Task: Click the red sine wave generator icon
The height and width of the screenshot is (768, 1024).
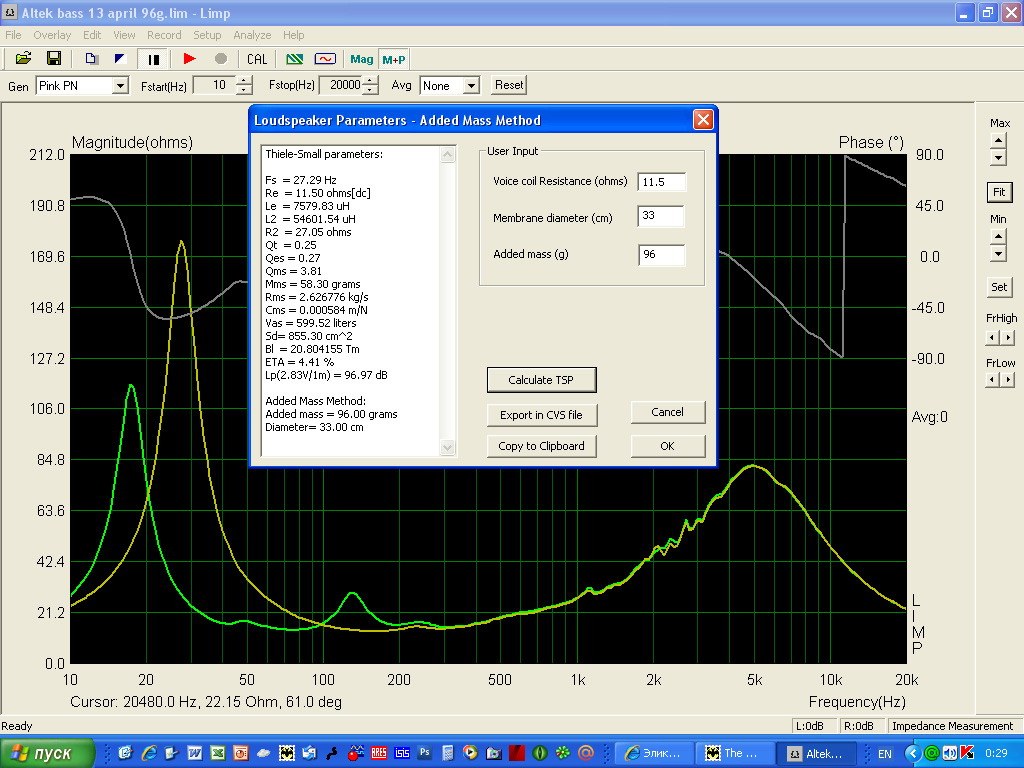Action: click(x=324, y=59)
